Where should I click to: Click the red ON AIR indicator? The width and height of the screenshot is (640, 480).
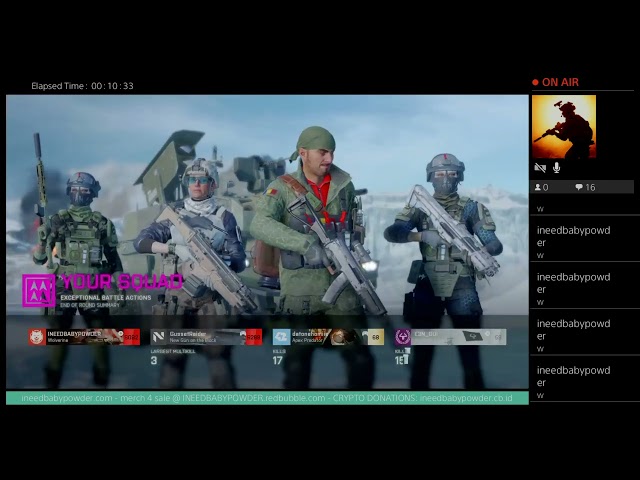[x=535, y=82]
